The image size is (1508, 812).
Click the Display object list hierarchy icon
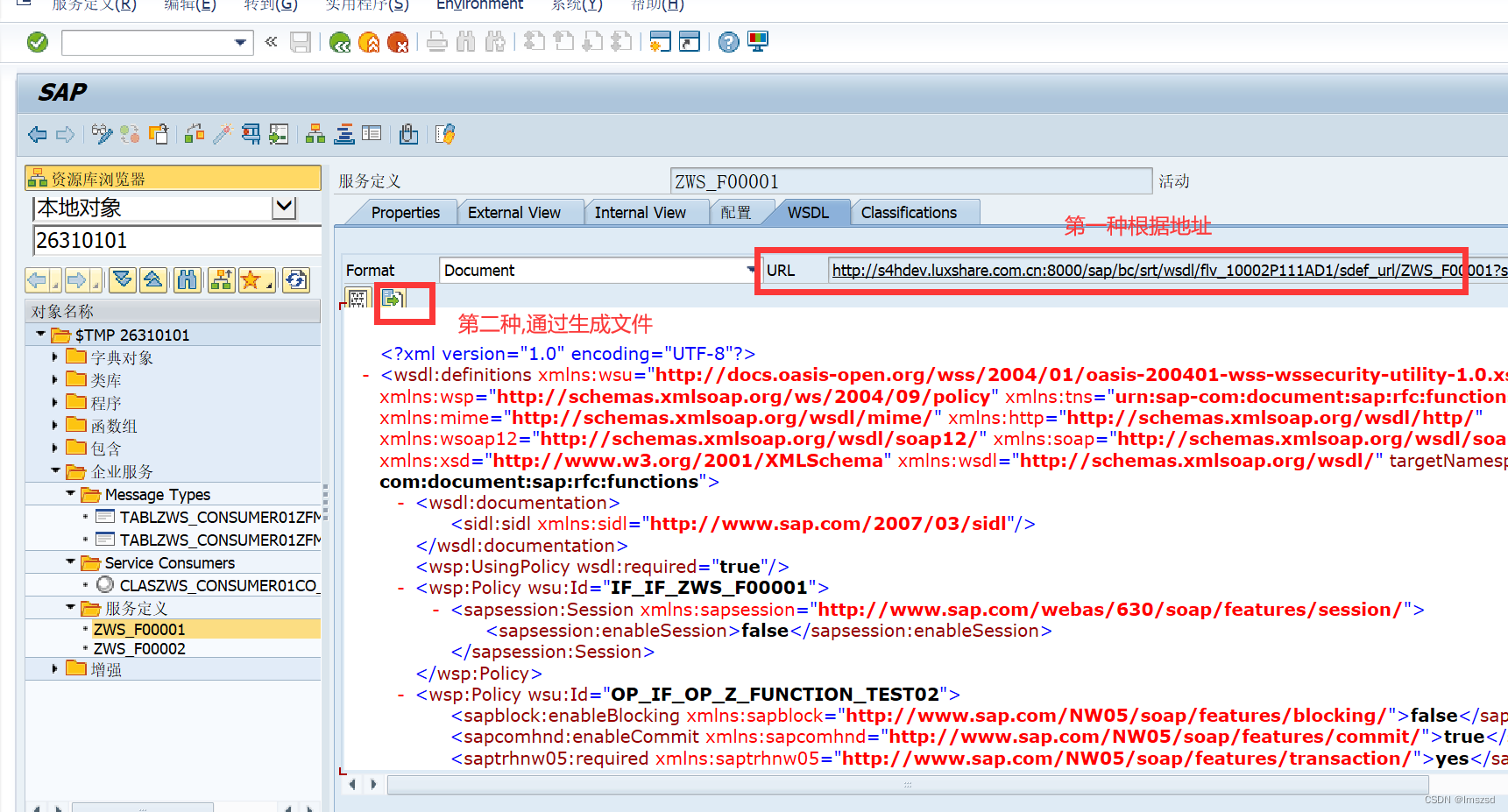point(315,134)
